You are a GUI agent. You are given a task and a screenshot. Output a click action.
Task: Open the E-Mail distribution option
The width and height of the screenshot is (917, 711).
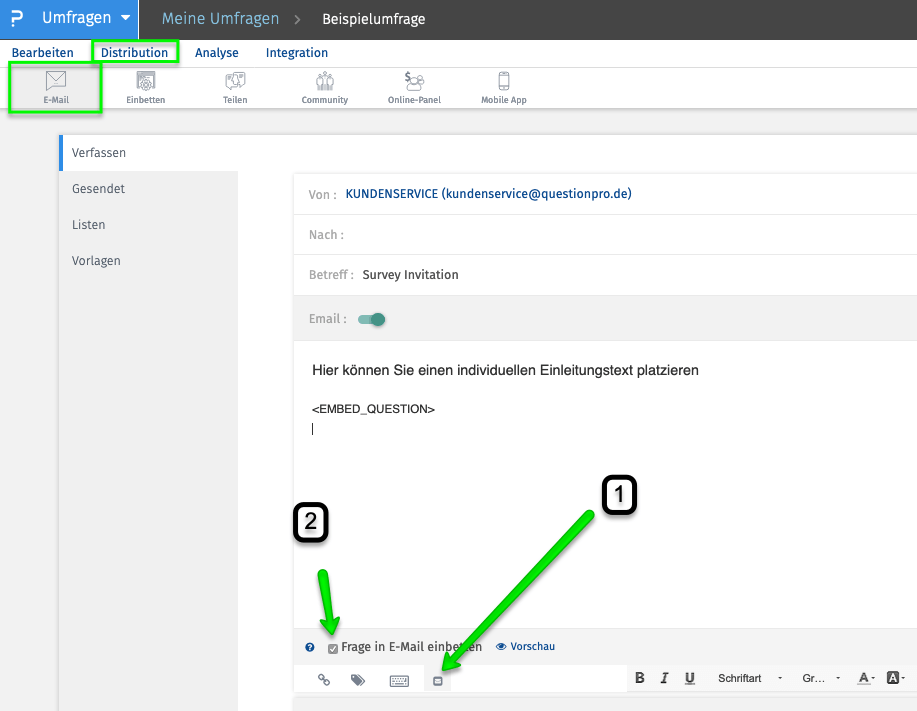56,88
